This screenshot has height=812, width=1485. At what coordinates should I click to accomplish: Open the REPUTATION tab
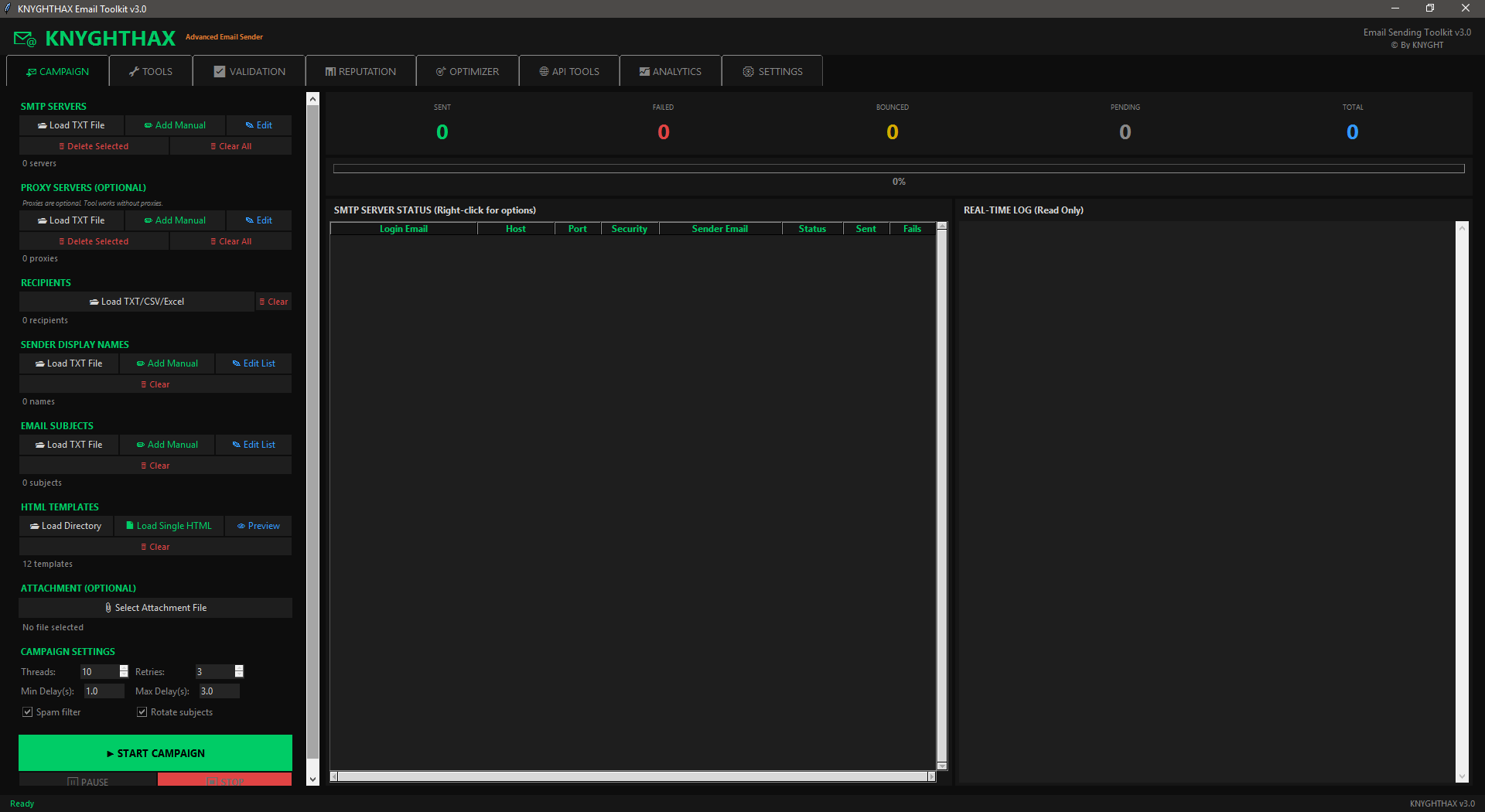tap(360, 71)
